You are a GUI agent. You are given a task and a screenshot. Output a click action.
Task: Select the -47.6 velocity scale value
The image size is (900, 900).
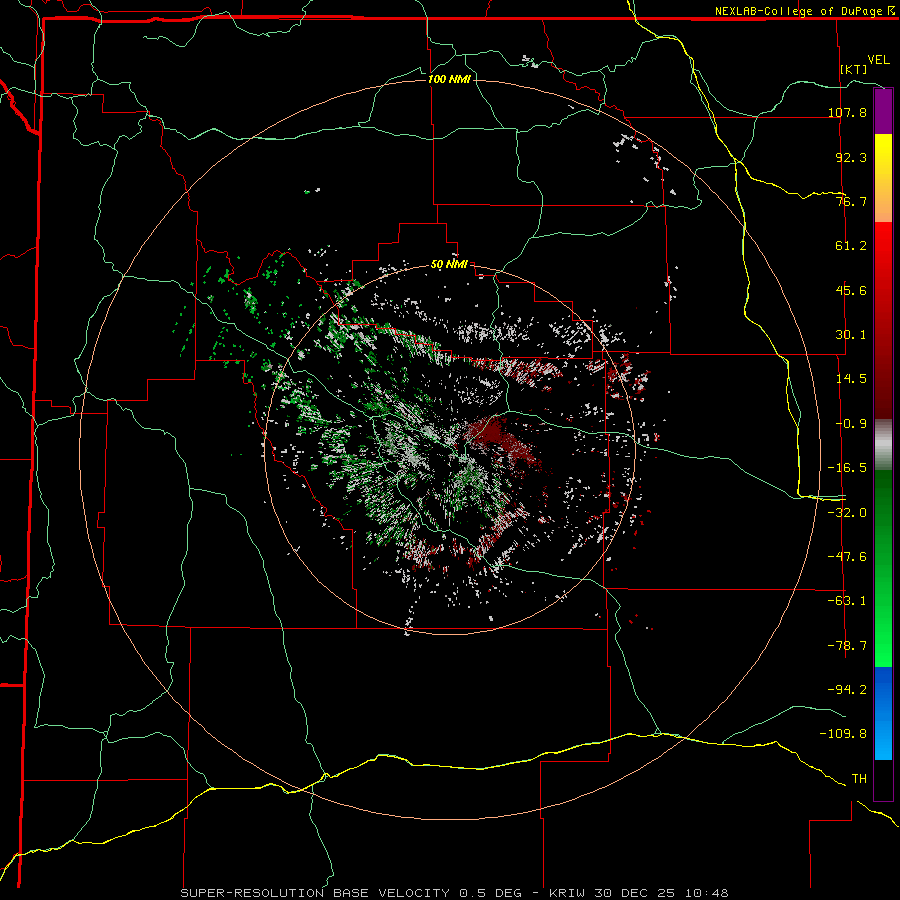847,557
